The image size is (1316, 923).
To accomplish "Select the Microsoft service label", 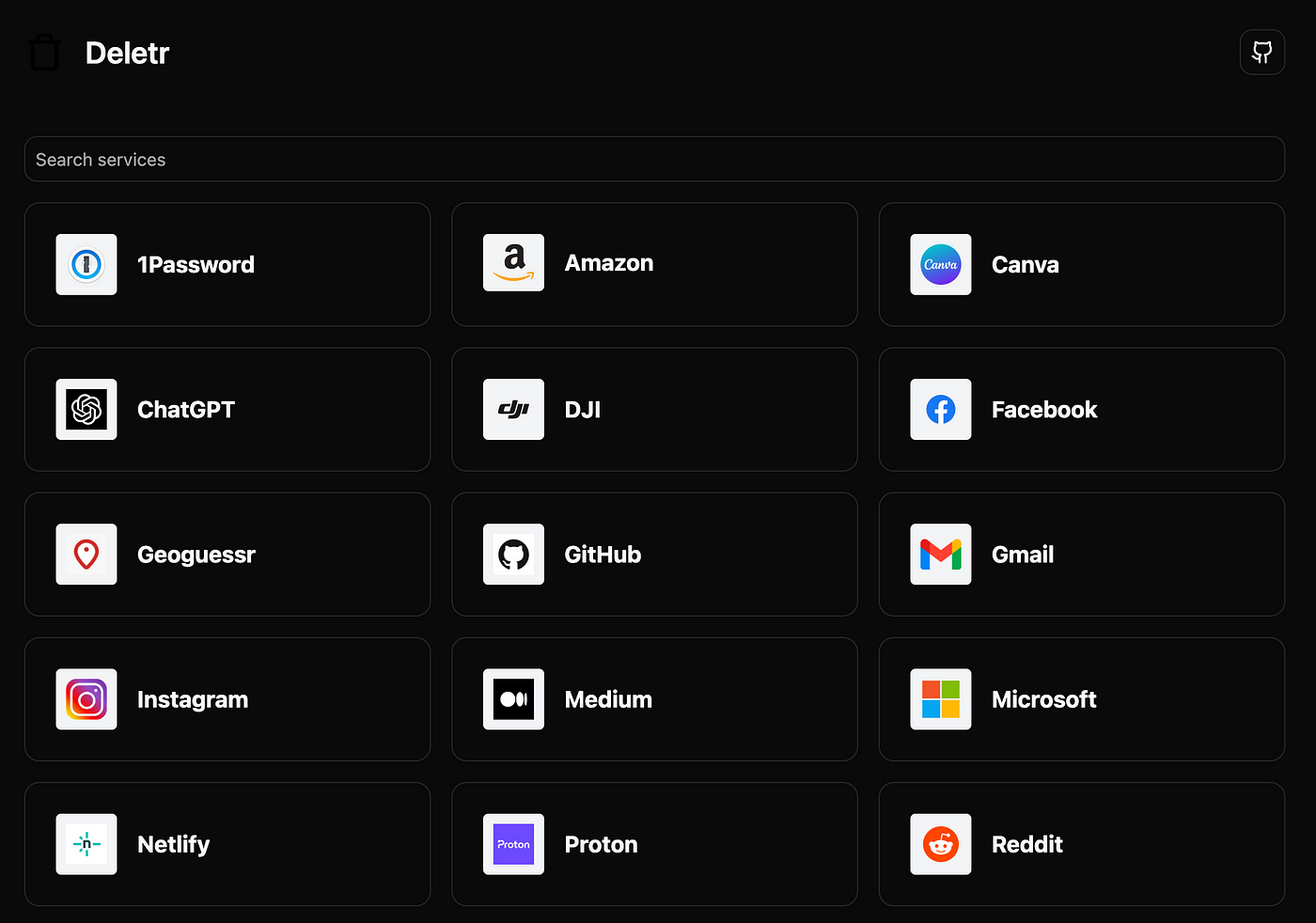I will tap(1044, 699).
